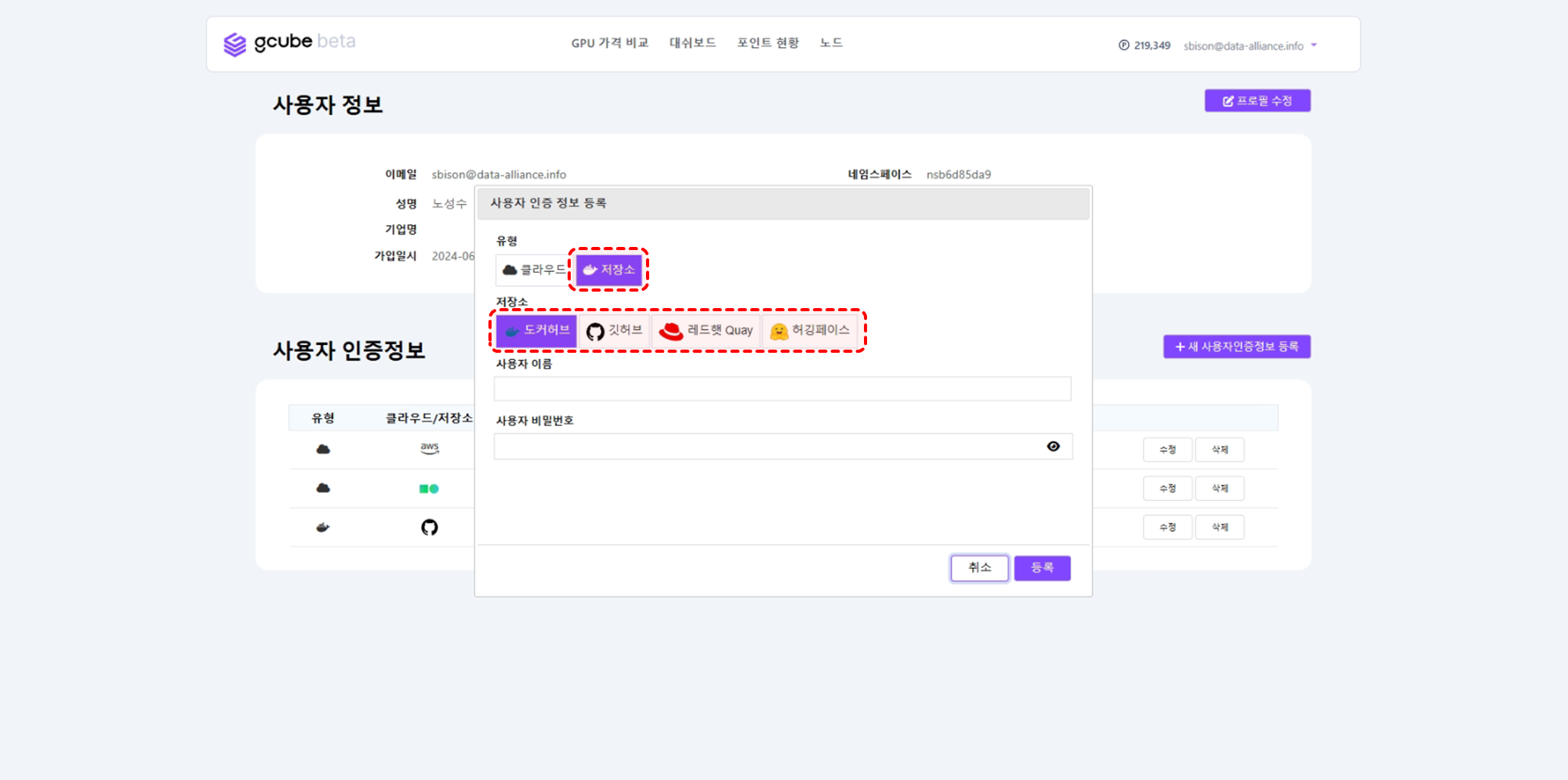Click GitHub logo in credentials table
Image resolution: width=1568 pixels, height=780 pixels.
point(430,527)
